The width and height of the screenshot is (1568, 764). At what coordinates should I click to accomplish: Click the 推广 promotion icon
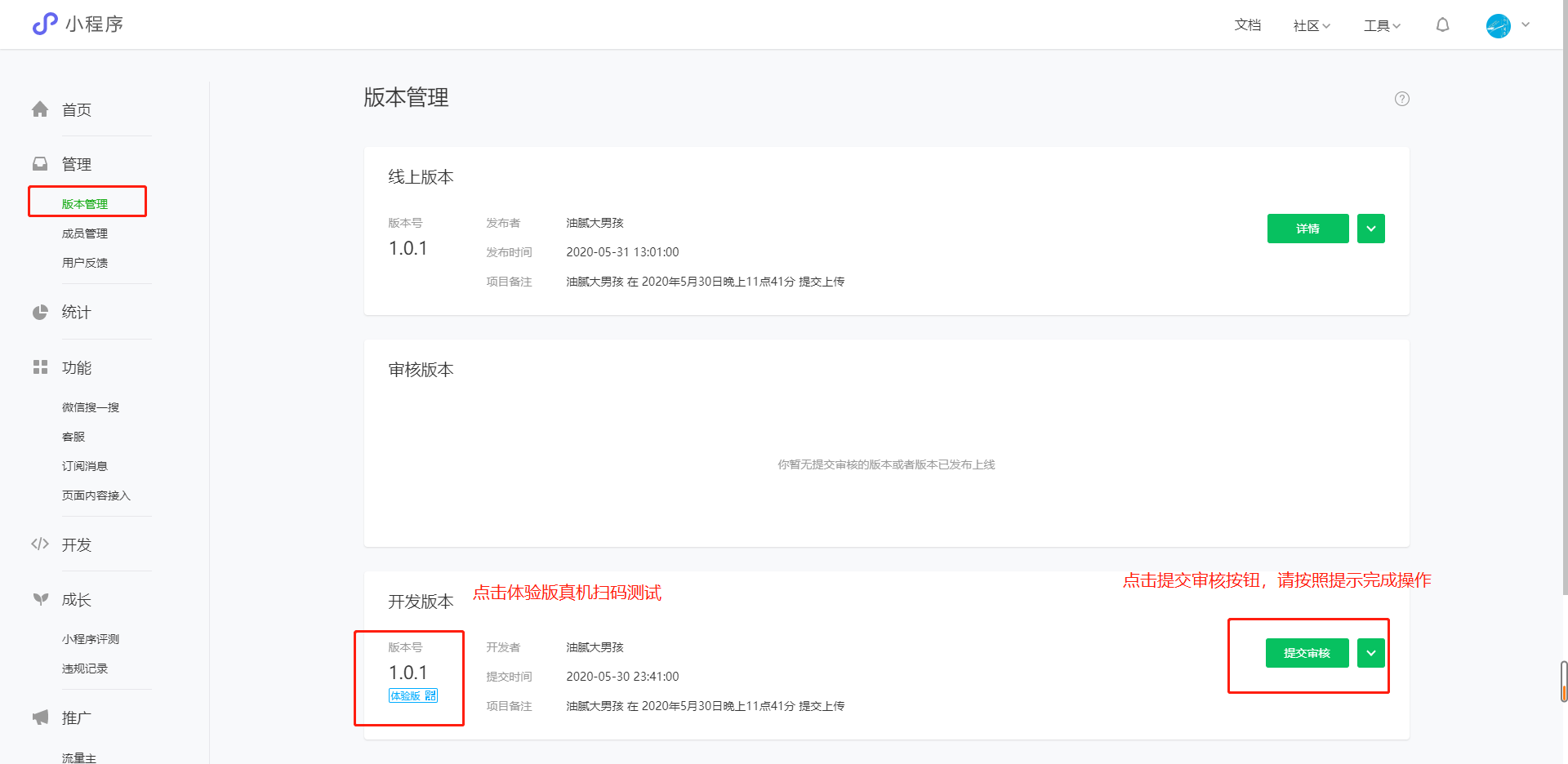(40, 717)
